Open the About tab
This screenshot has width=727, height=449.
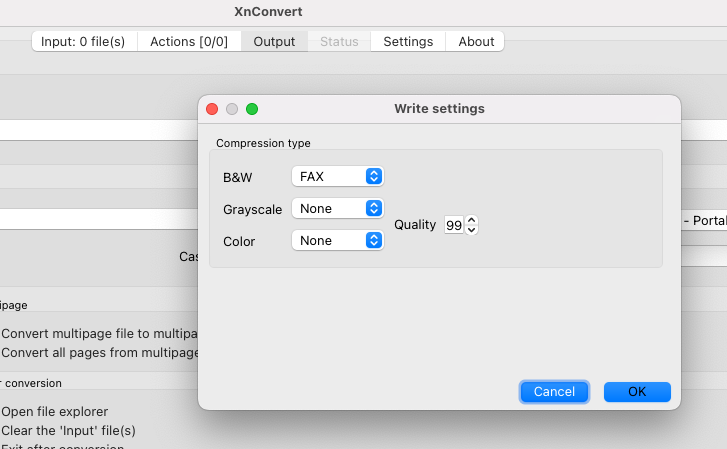click(x=476, y=41)
